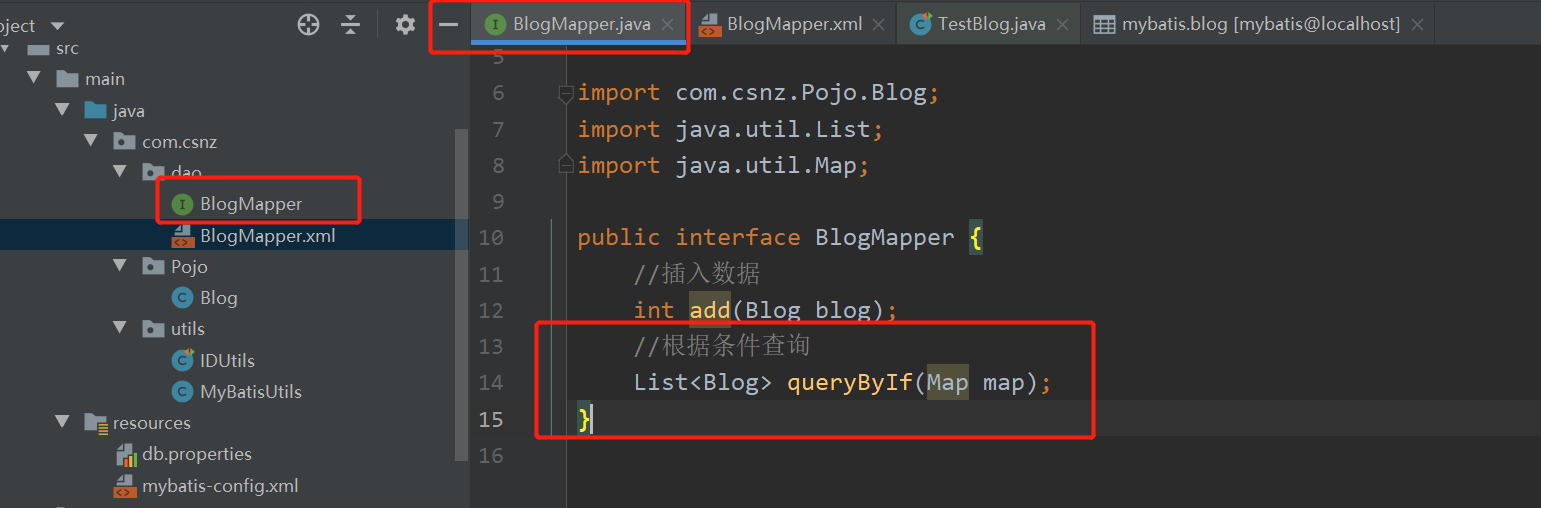Image resolution: width=1541 pixels, height=508 pixels.
Task: Open mybatis-config.xml file
Action: (220, 486)
